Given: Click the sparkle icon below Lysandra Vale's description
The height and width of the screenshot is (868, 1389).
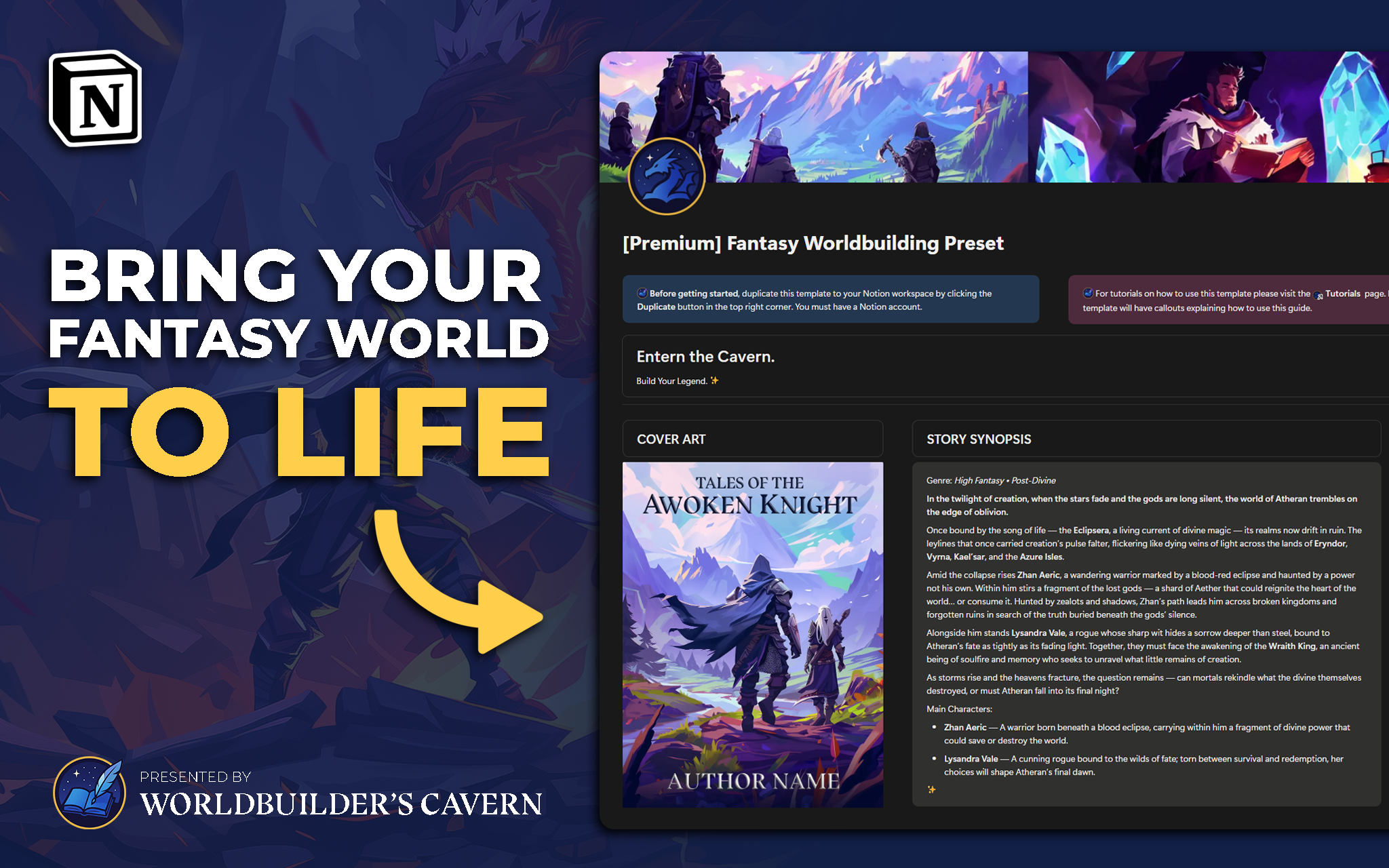Looking at the screenshot, I should [x=931, y=789].
